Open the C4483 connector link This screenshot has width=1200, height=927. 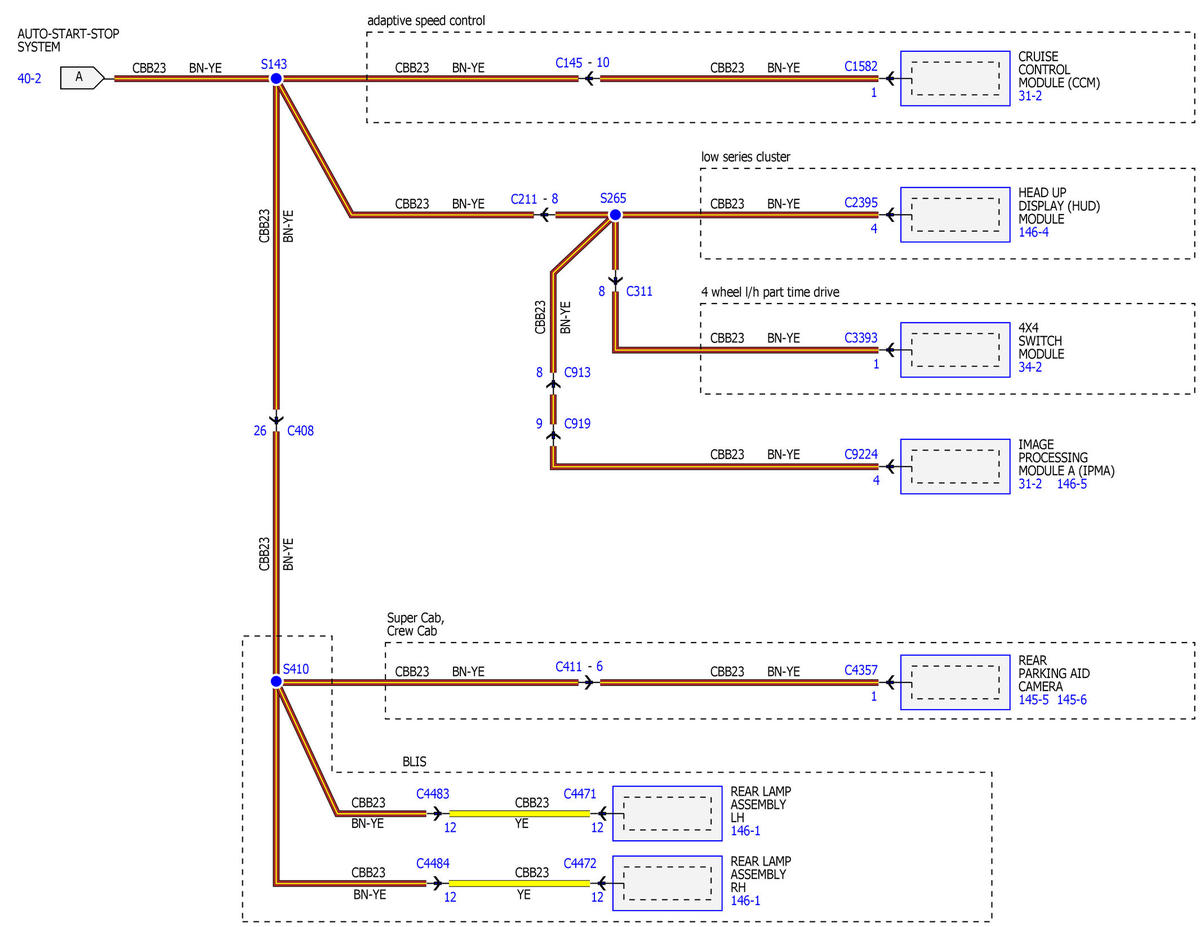(433, 793)
